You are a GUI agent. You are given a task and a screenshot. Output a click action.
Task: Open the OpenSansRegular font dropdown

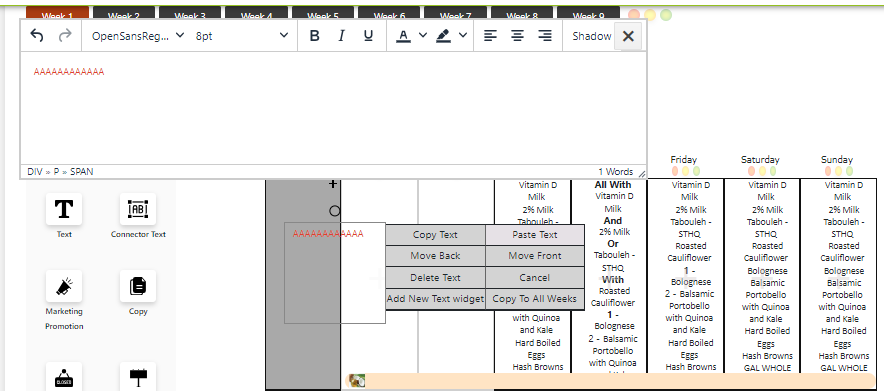(138, 36)
